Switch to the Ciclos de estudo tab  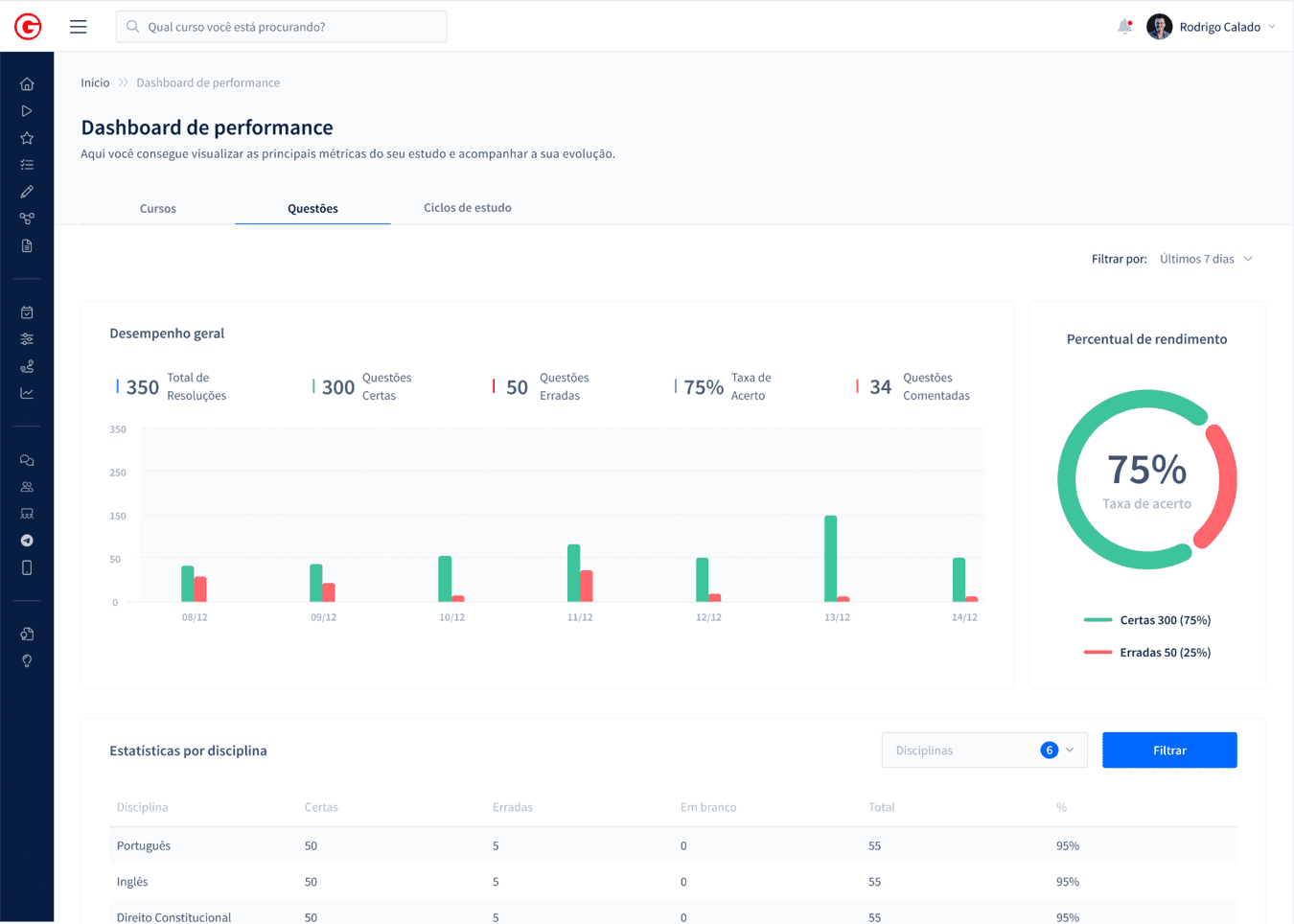click(468, 208)
